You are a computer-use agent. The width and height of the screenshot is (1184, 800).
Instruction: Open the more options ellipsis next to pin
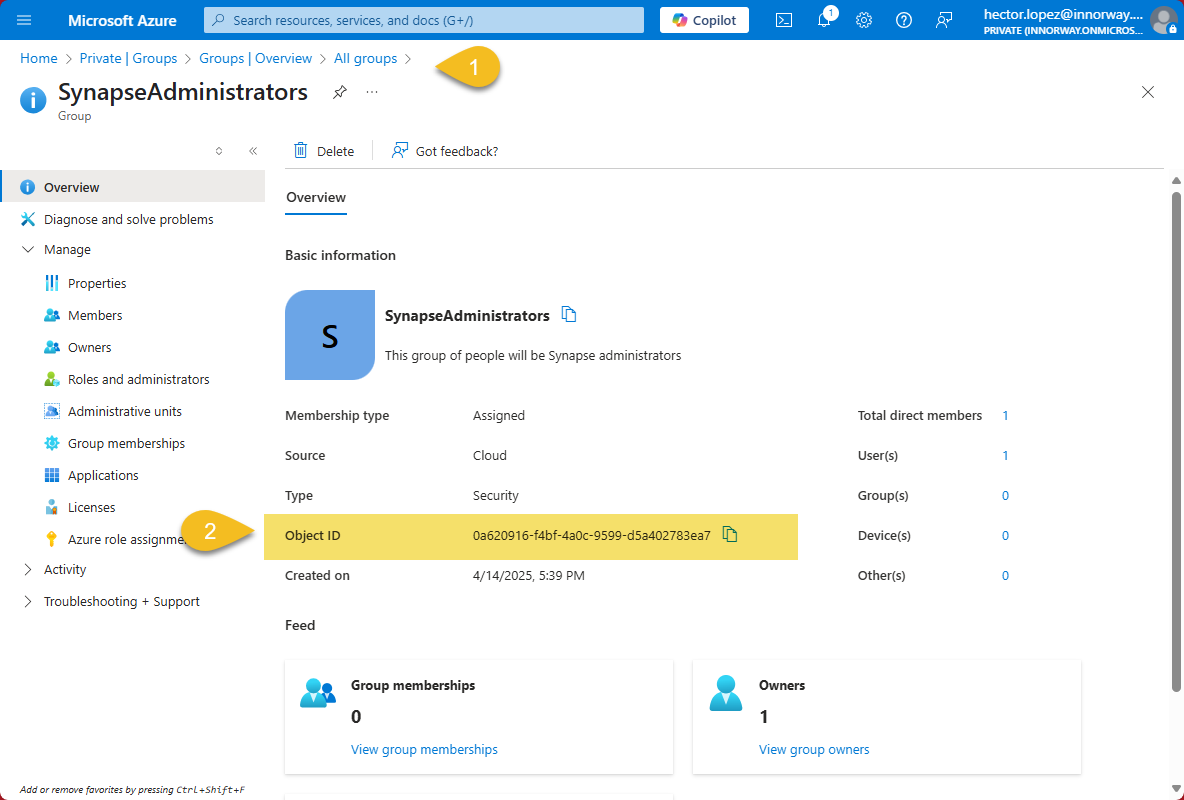(x=371, y=91)
